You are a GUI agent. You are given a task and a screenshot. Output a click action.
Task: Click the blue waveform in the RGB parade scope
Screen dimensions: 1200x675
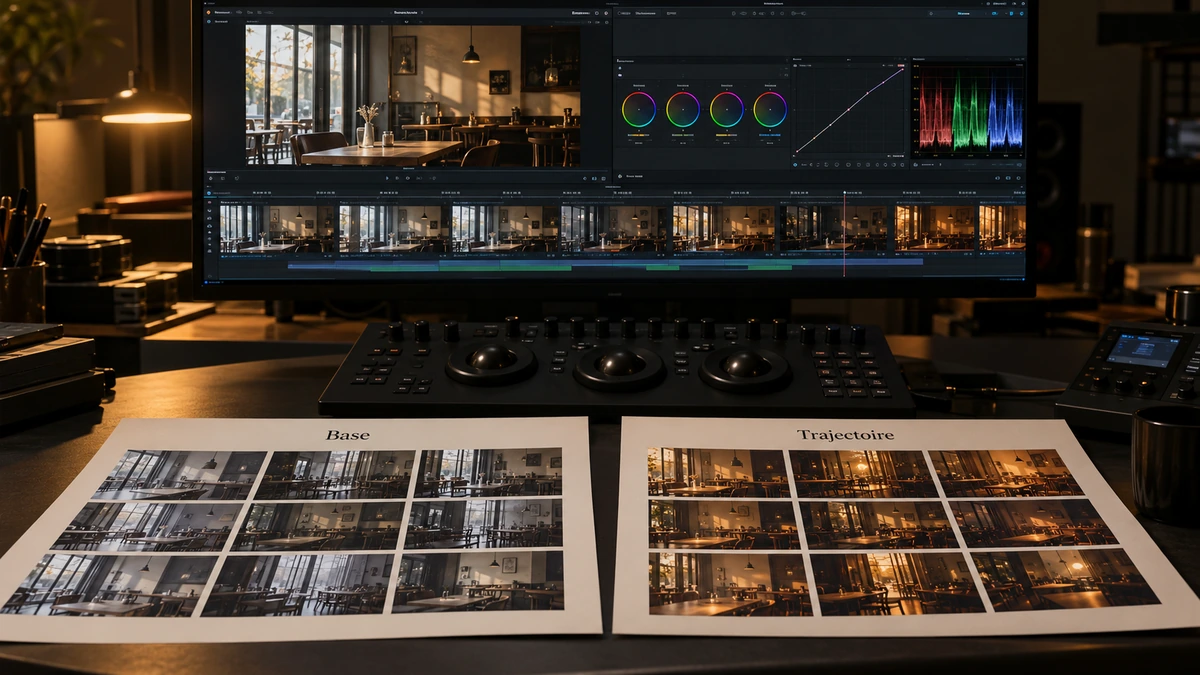coord(1005,113)
